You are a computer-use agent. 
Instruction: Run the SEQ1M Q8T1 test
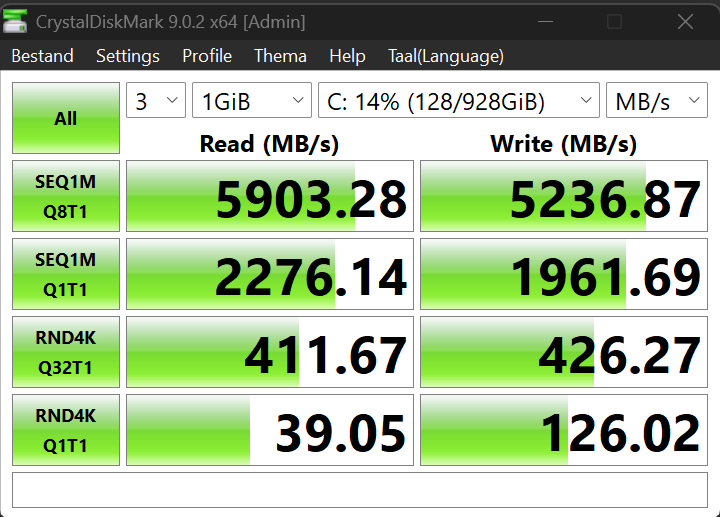[x=66, y=196]
